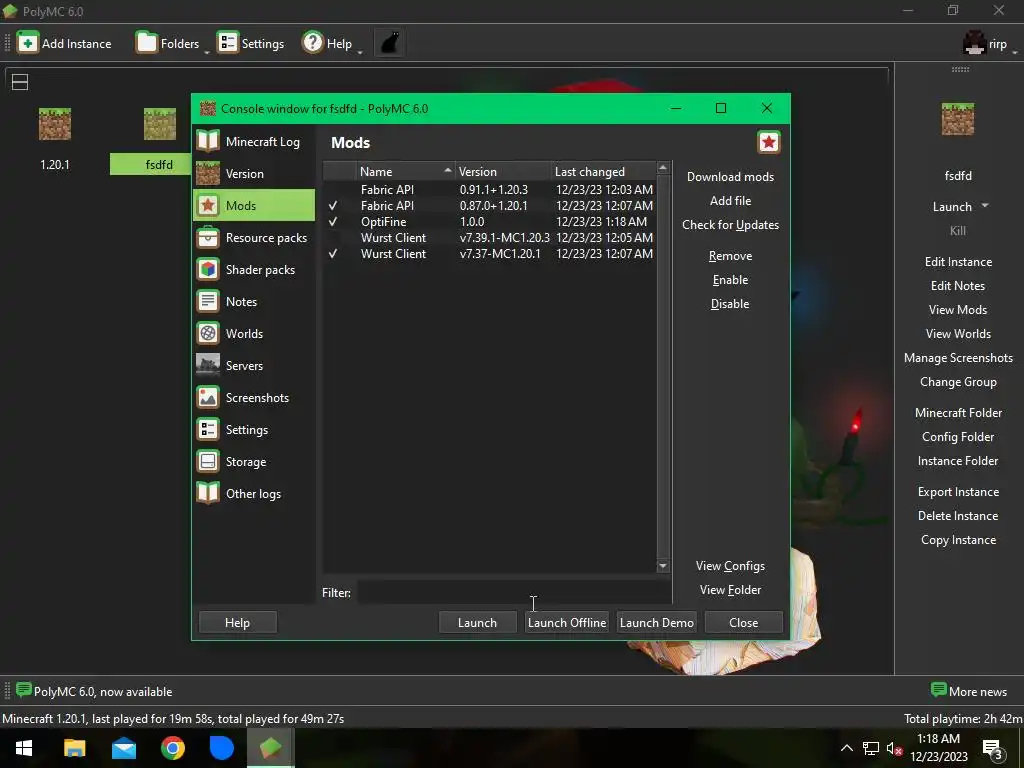Open the Notes page
The width and height of the screenshot is (1024, 768).
point(254,302)
